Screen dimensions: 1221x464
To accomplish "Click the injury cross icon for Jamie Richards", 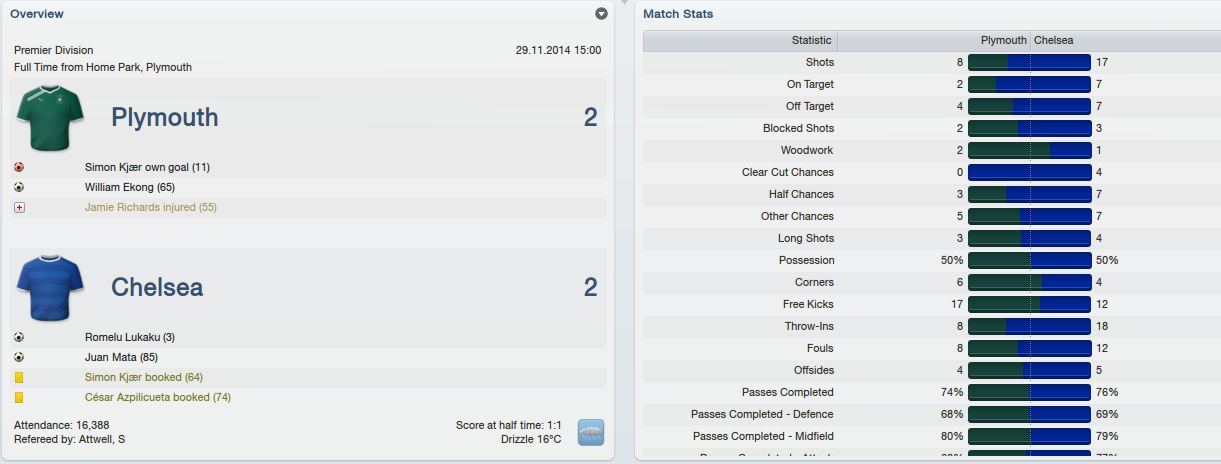I will click(x=19, y=207).
